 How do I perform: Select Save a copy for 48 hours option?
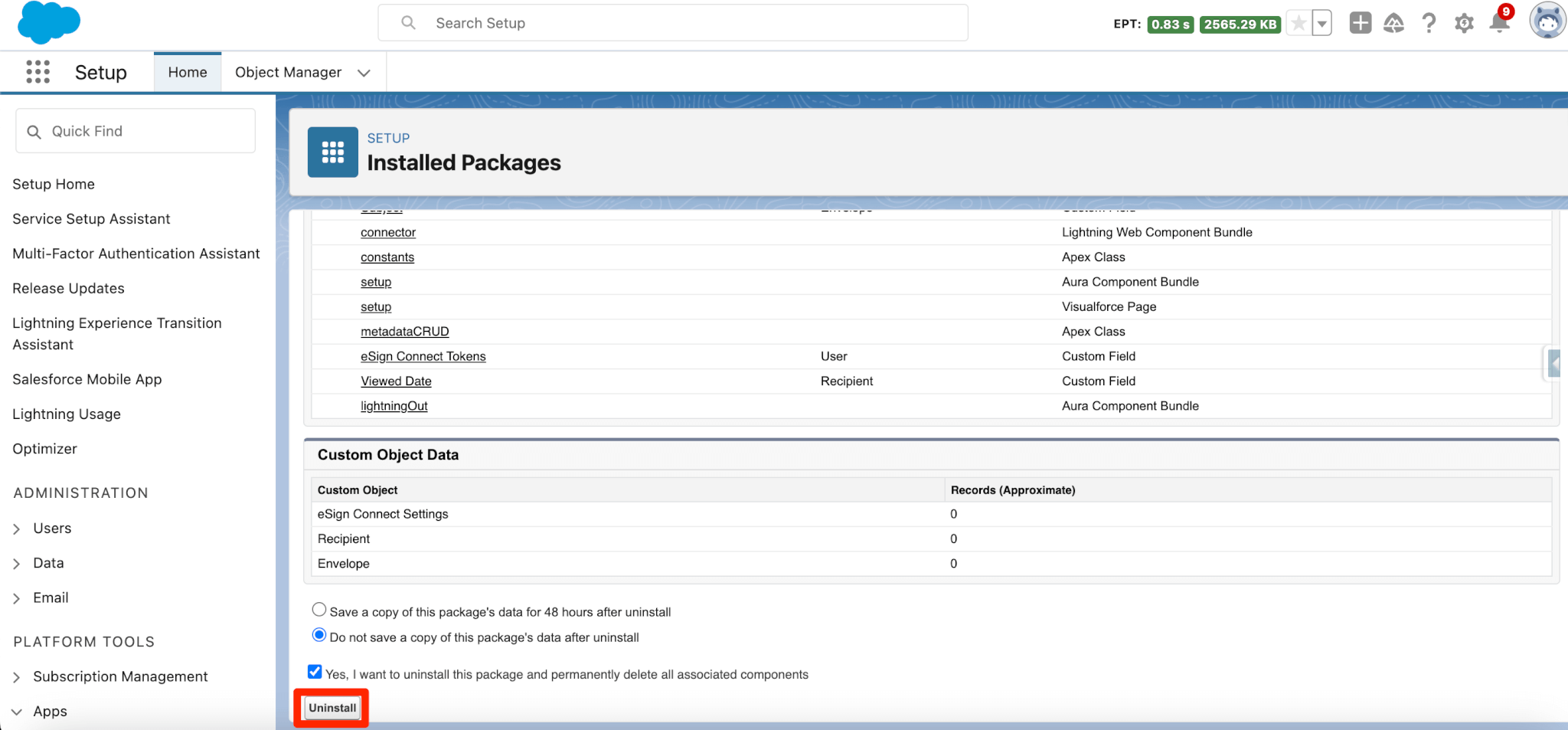coord(319,610)
